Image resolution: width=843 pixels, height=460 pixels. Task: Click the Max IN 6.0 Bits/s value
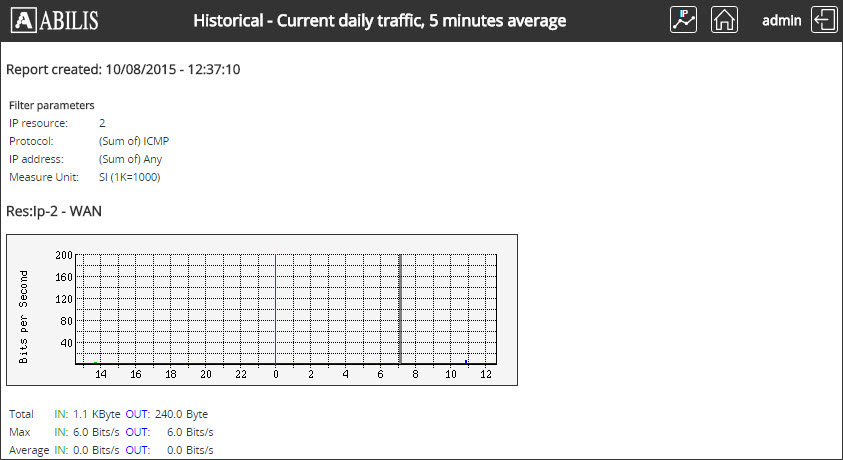(96, 432)
